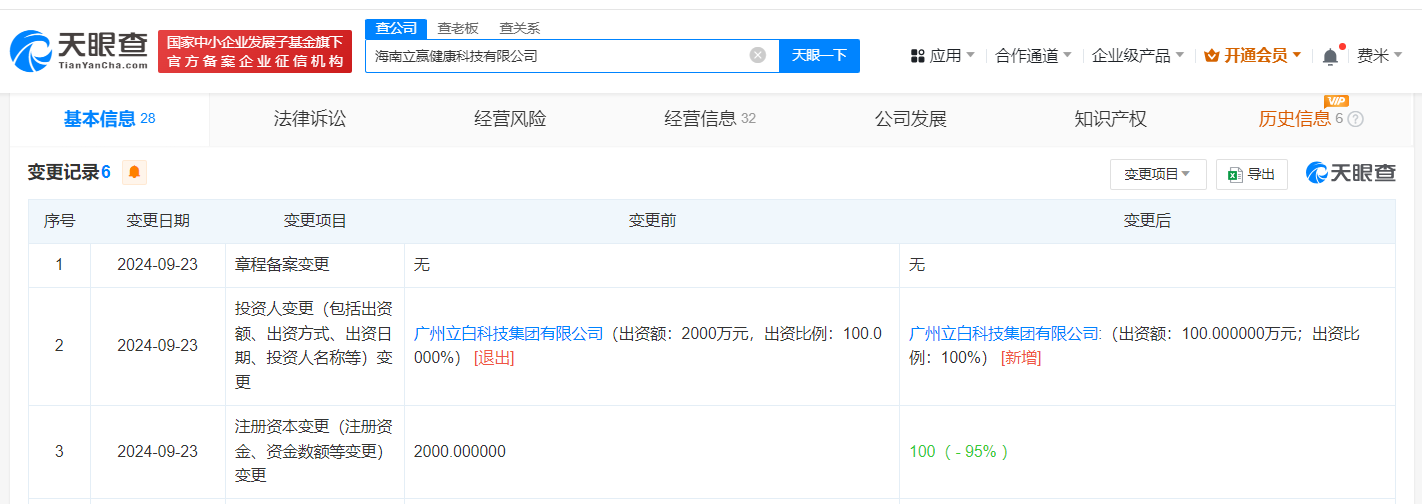This screenshot has height=504, width=1422.
Task: Click the TianYanCha watermark logo beside 导出
Action: point(1350,173)
